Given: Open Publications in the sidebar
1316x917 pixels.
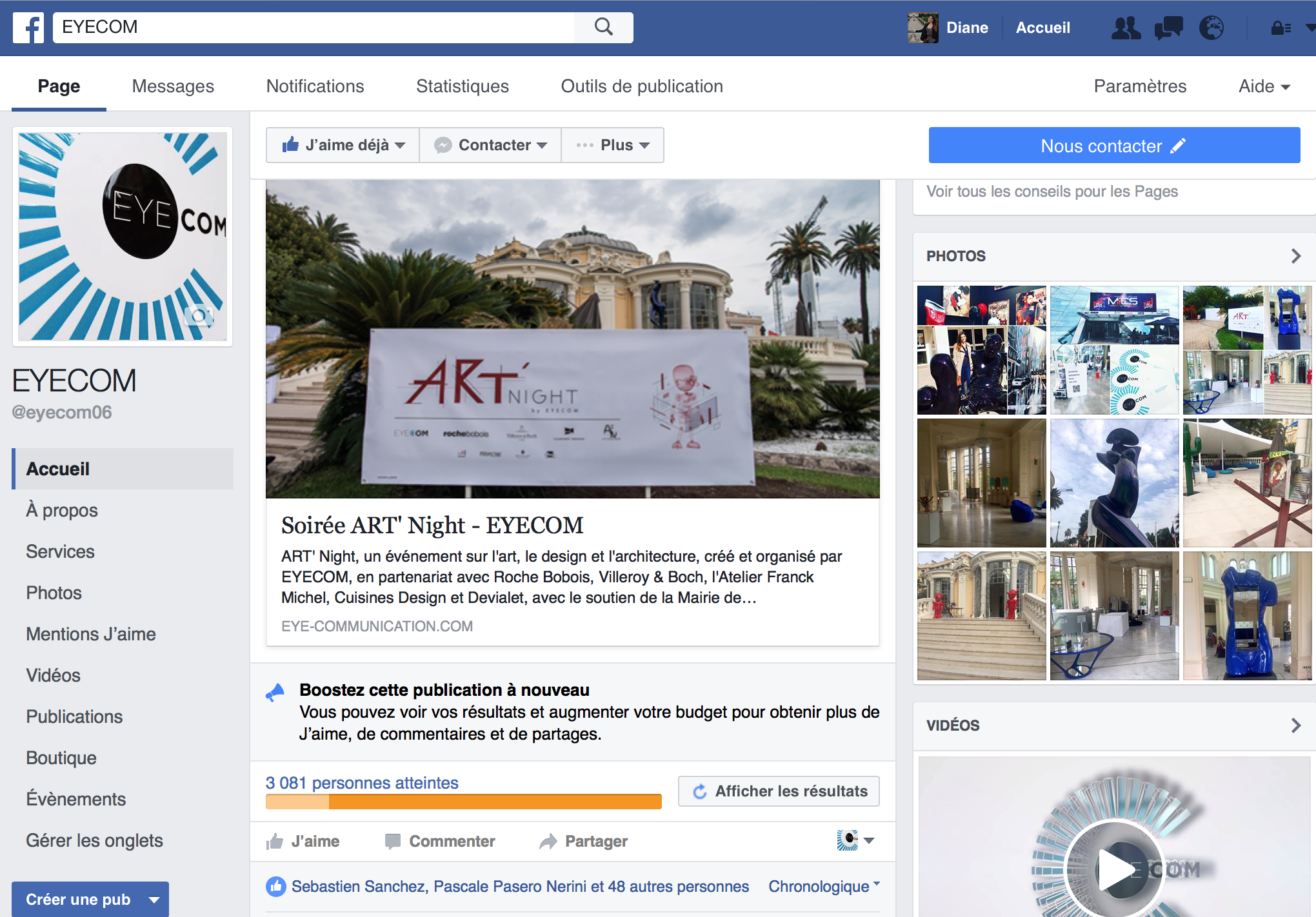Looking at the screenshot, I should point(74,716).
